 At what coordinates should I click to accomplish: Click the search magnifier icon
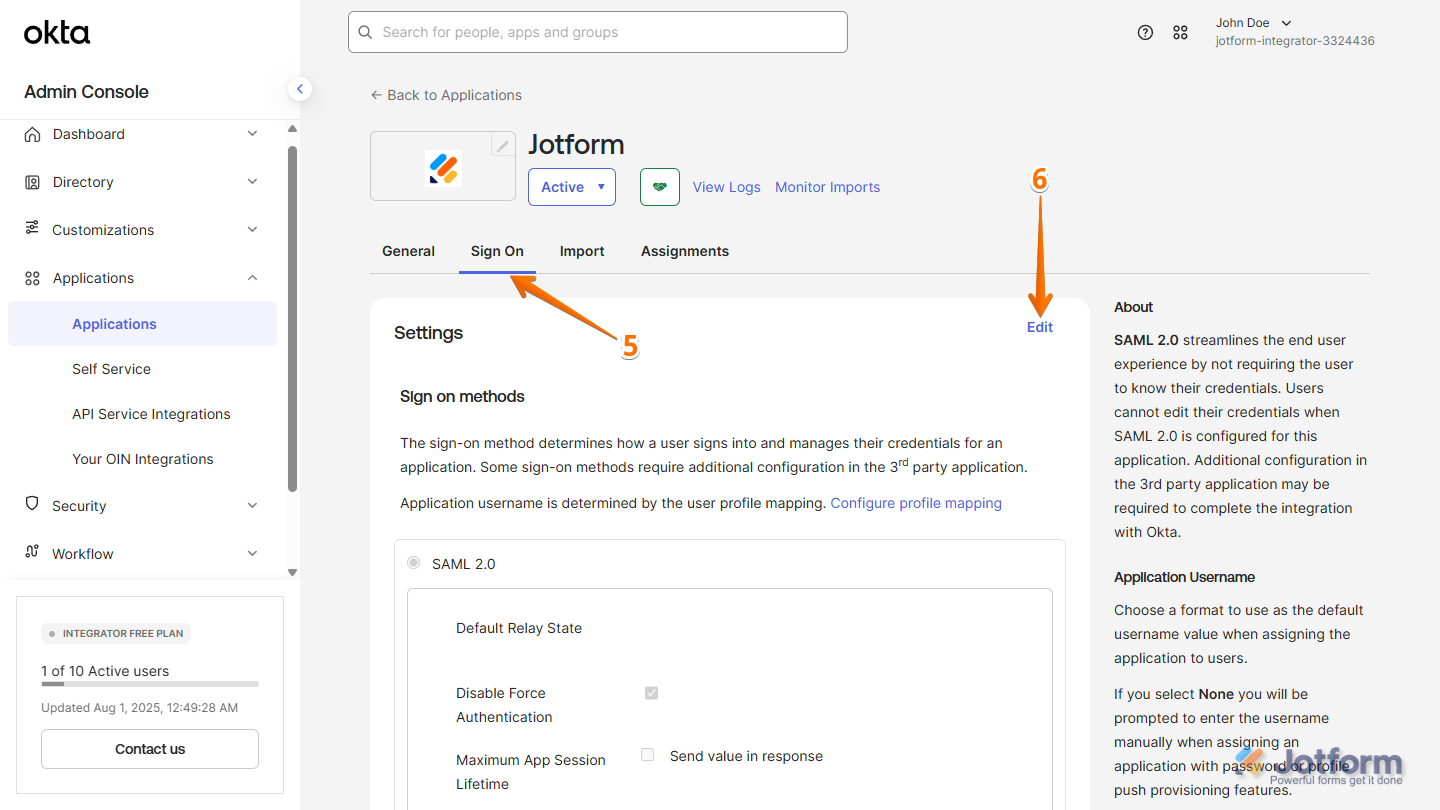(366, 32)
